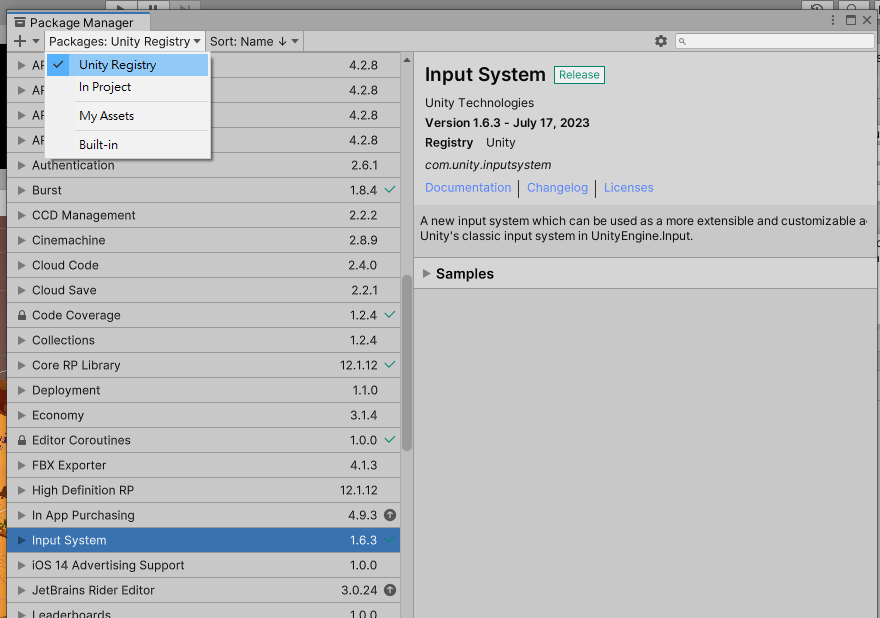The image size is (880, 618).
Task: Expand the High Definition RP row
Action: click(x=21, y=490)
